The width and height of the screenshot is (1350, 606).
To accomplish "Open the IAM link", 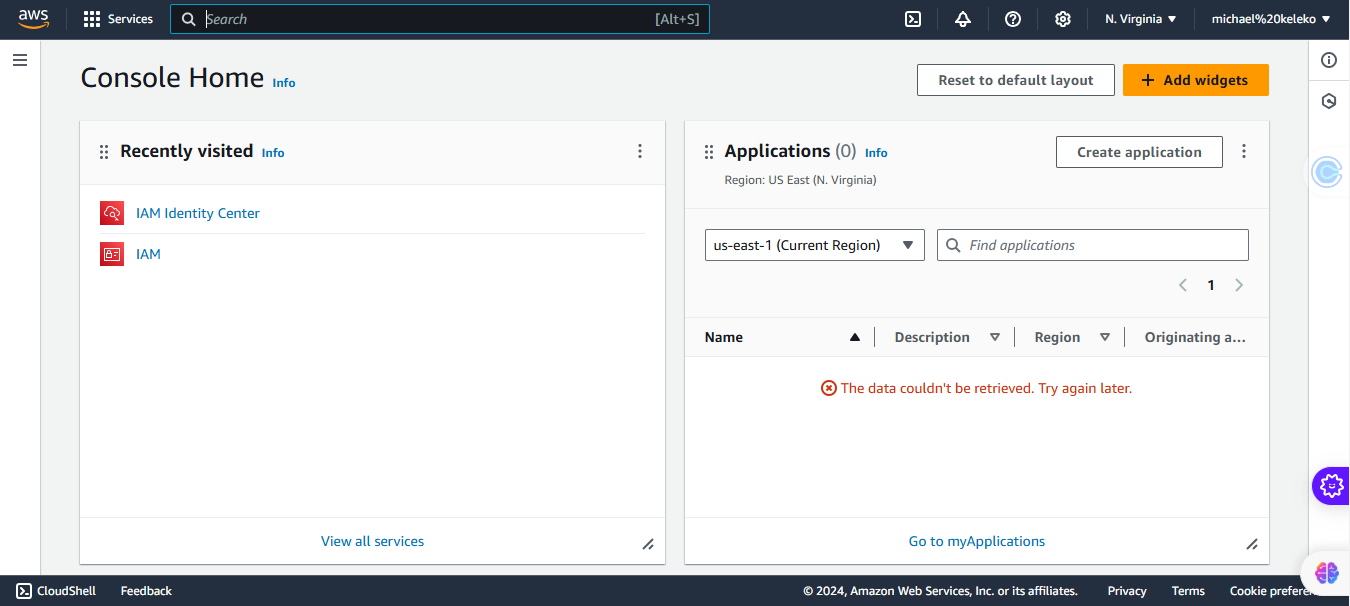I will coord(148,254).
